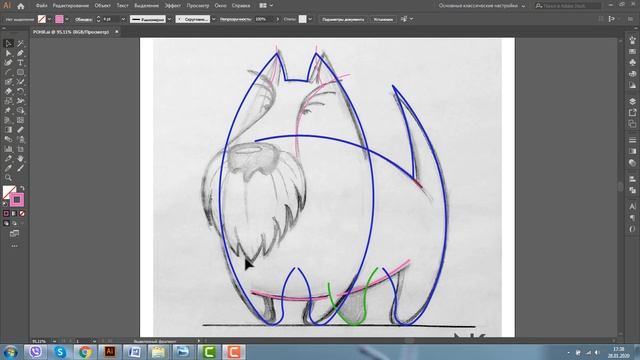Open the Gradient panel icon
The image size is (640, 360).
632,151
